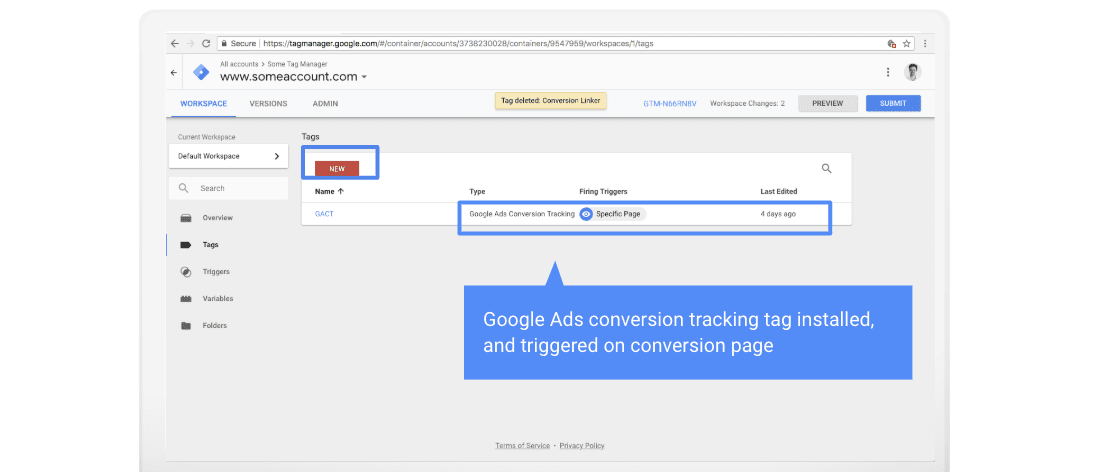
Task: Click the extension icon beside the bookmark star
Action: click(892, 43)
